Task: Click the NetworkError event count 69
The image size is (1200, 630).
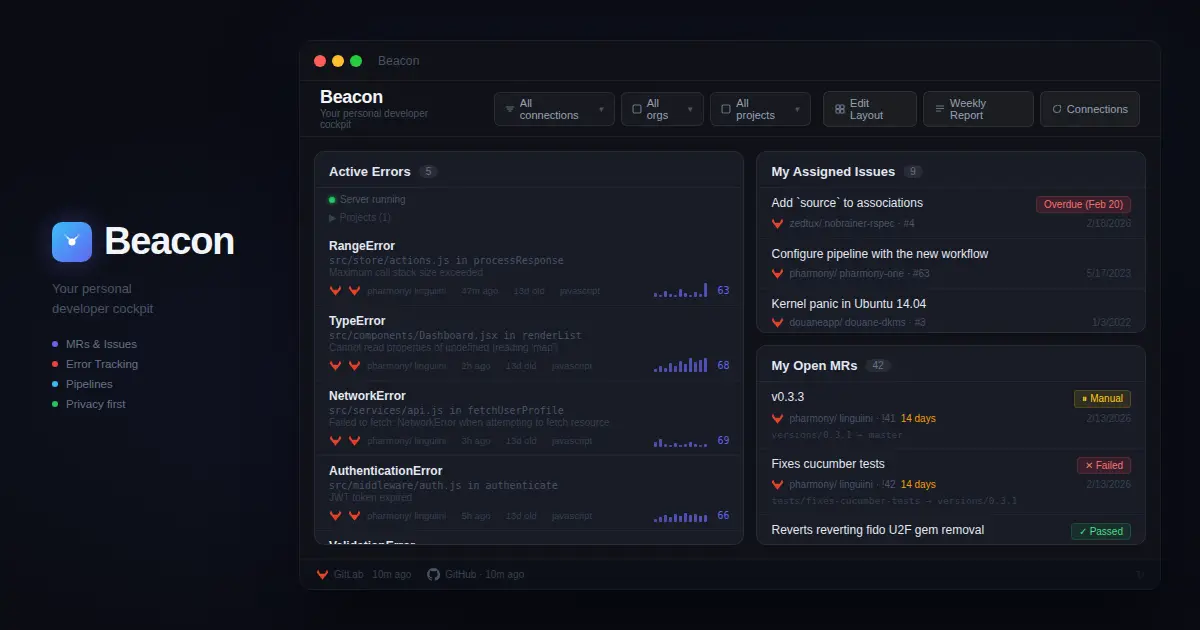Action: (x=723, y=441)
